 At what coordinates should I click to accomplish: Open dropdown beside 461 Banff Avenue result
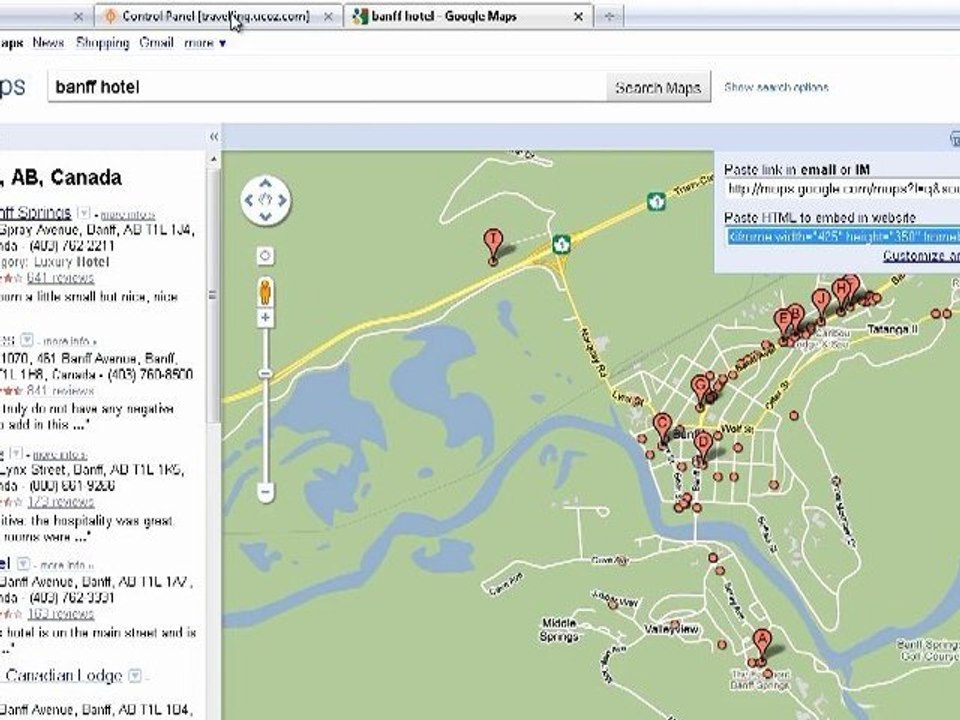(x=26, y=339)
